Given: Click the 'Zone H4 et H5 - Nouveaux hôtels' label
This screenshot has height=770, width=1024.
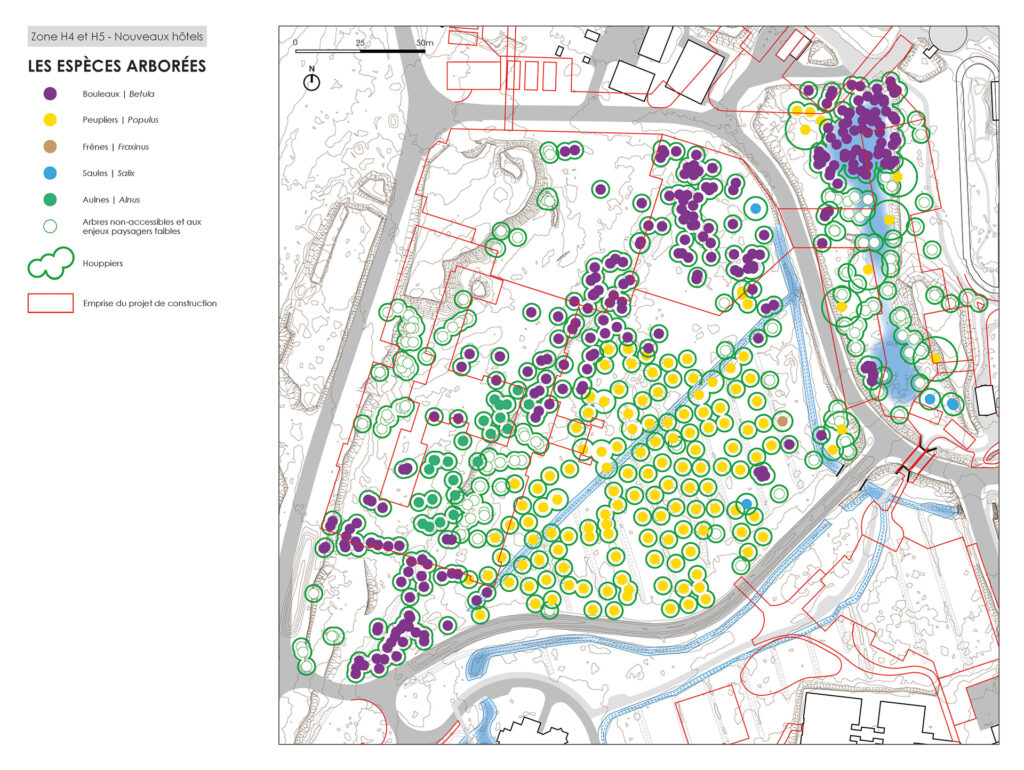Looking at the screenshot, I should 116,38.
